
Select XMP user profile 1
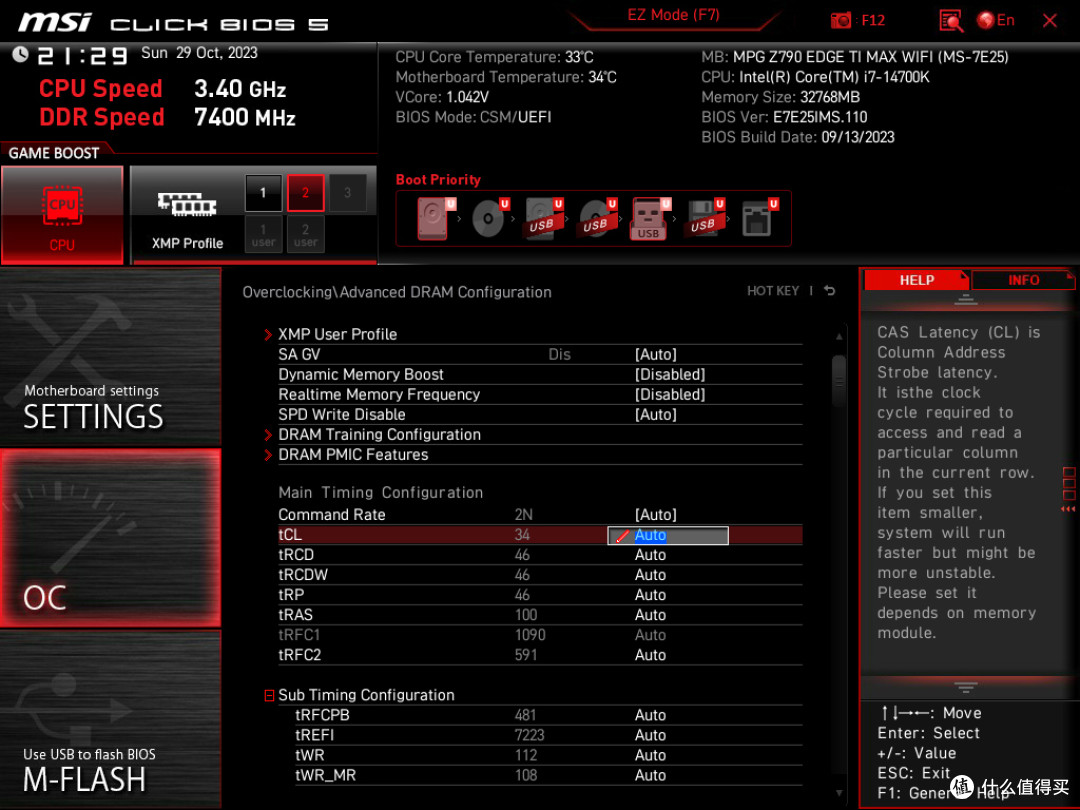[263, 234]
